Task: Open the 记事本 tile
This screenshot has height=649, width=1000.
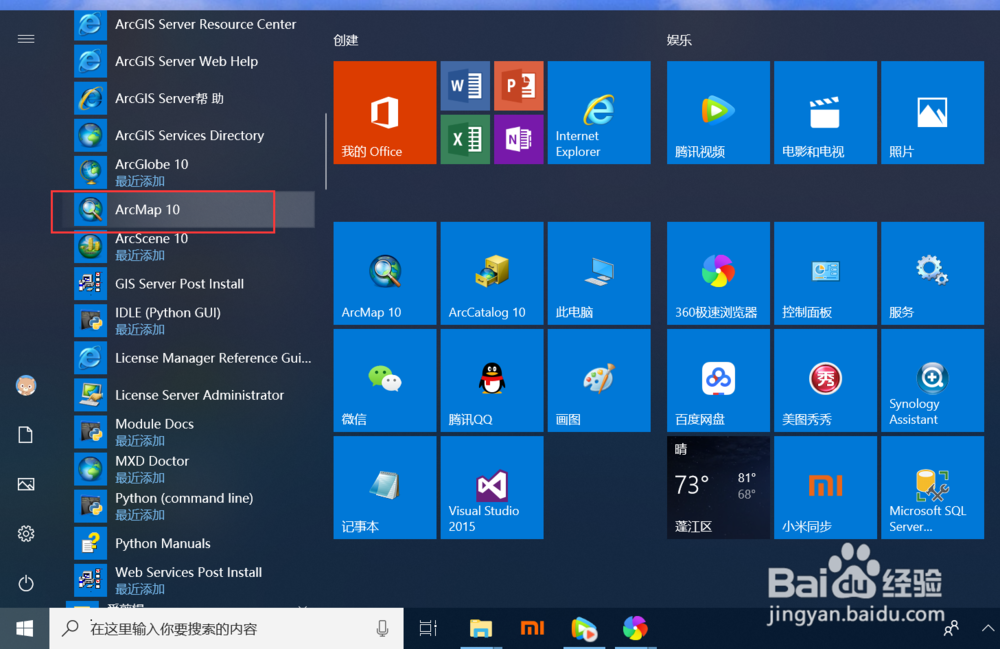Action: (385, 488)
